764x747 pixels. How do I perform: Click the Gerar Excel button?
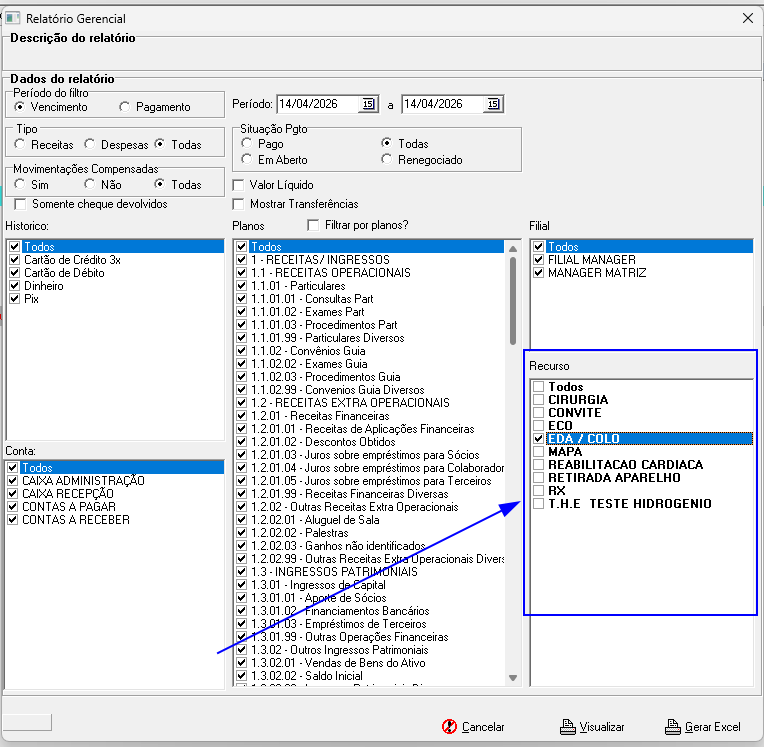tap(703, 727)
